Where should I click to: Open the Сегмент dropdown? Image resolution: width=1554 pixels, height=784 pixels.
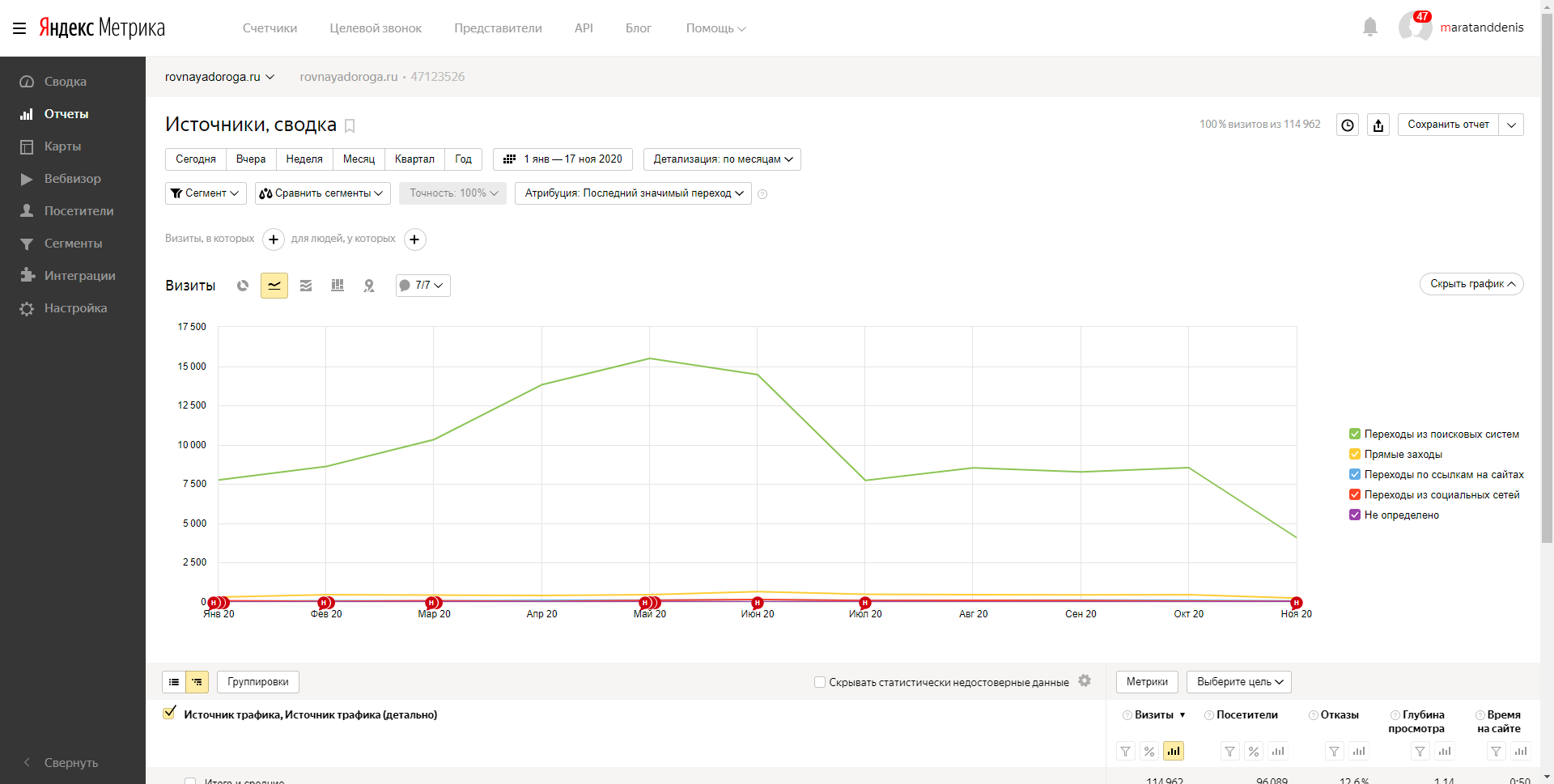click(x=206, y=193)
